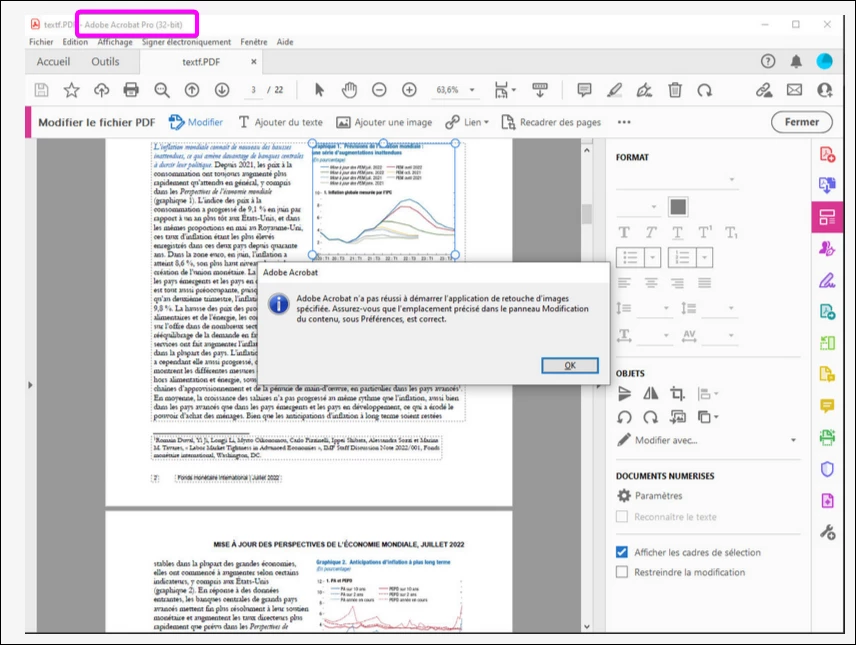Open the Affichage menu
This screenshot has width=856, height=645.
click(115, 42)
